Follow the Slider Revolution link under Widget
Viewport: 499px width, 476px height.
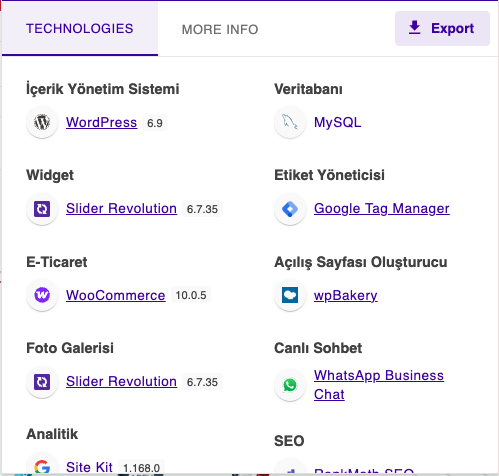point(121,209)
